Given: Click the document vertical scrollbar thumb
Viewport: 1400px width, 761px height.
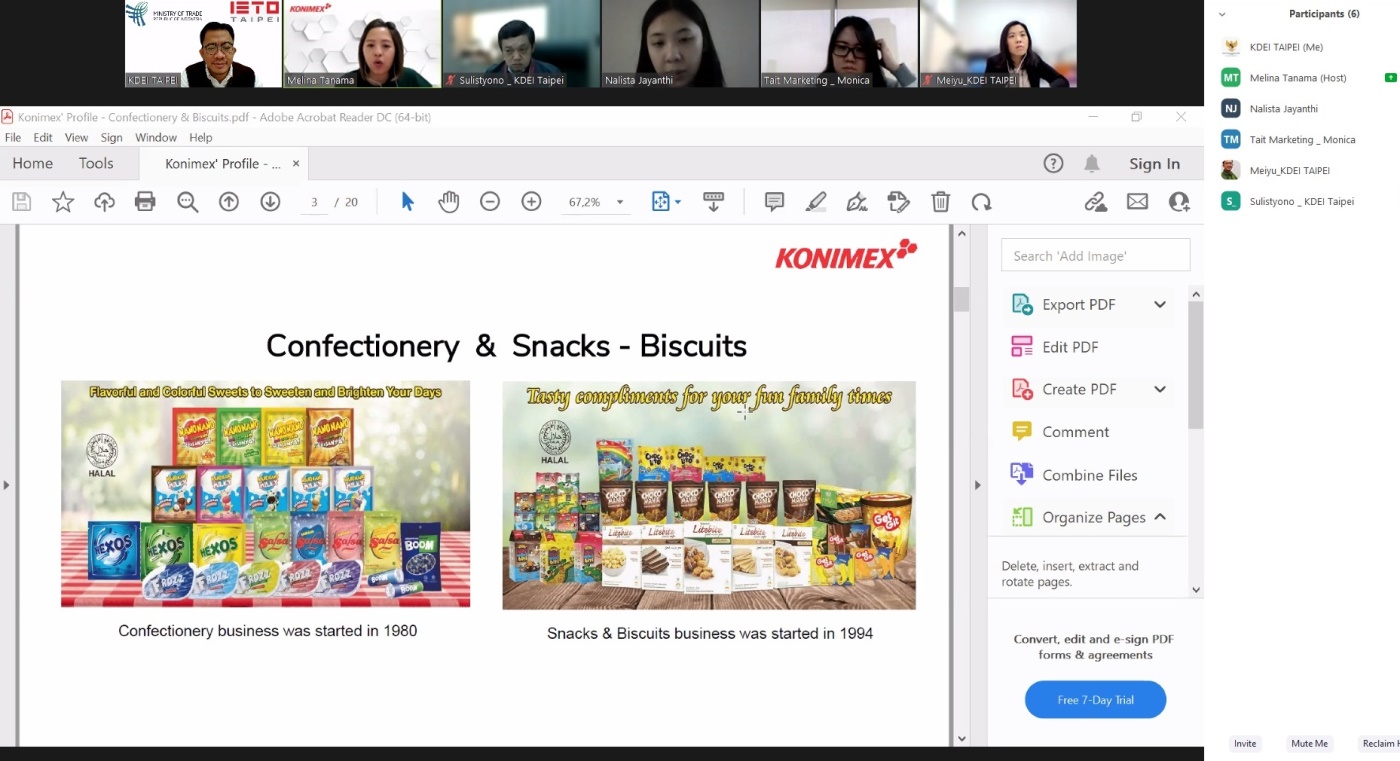Looking at the screenshot, I should click(x=962, y=299).
